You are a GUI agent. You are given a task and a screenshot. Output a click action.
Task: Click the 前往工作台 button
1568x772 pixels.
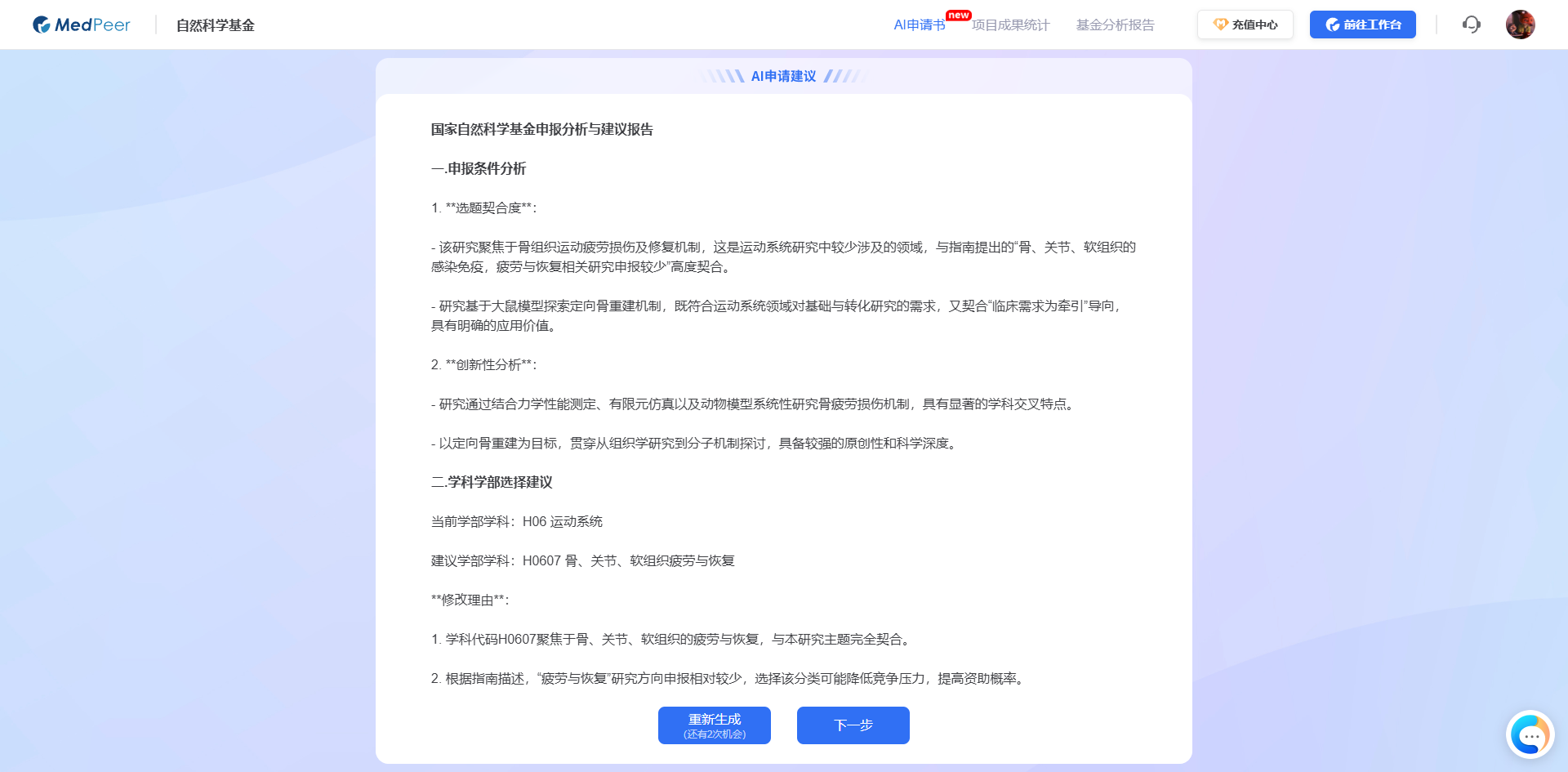[x=1362, y=25]
